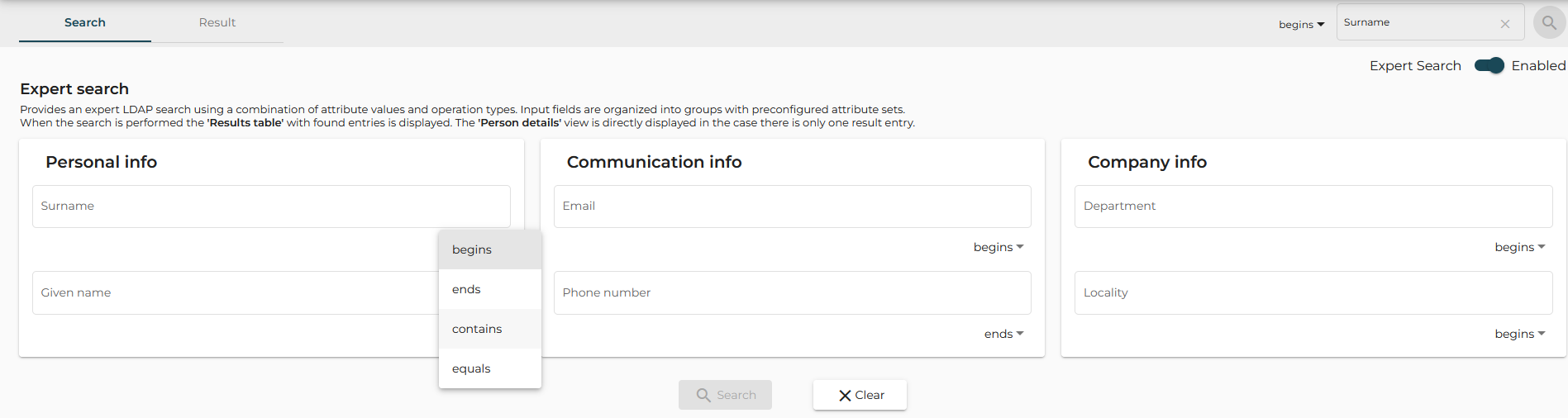1568x418 pixels.
Task: Focus the Surname field in Personal info
Action: tap(271, 207)
